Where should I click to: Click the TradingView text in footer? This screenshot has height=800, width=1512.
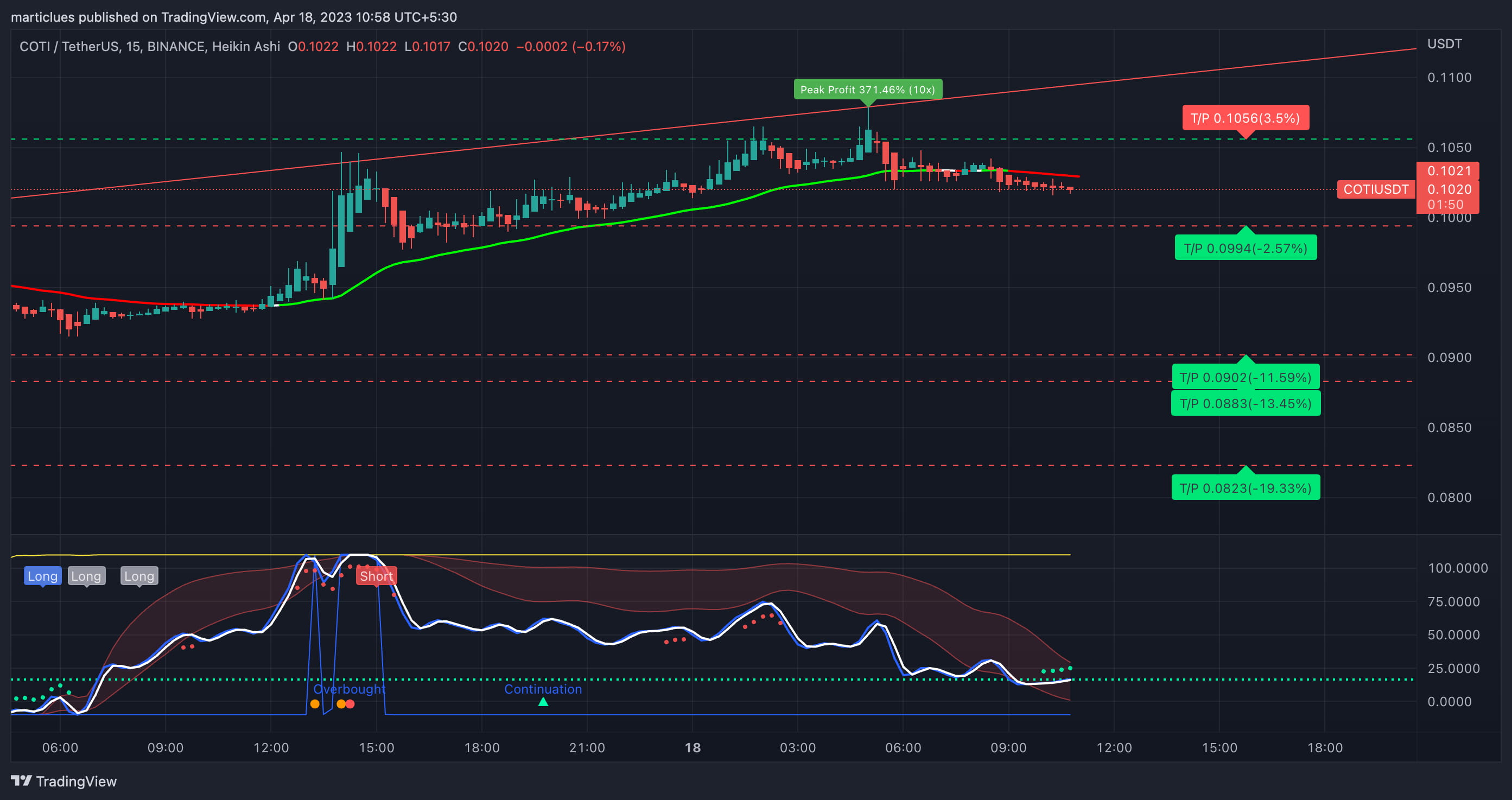coord(77,781)
